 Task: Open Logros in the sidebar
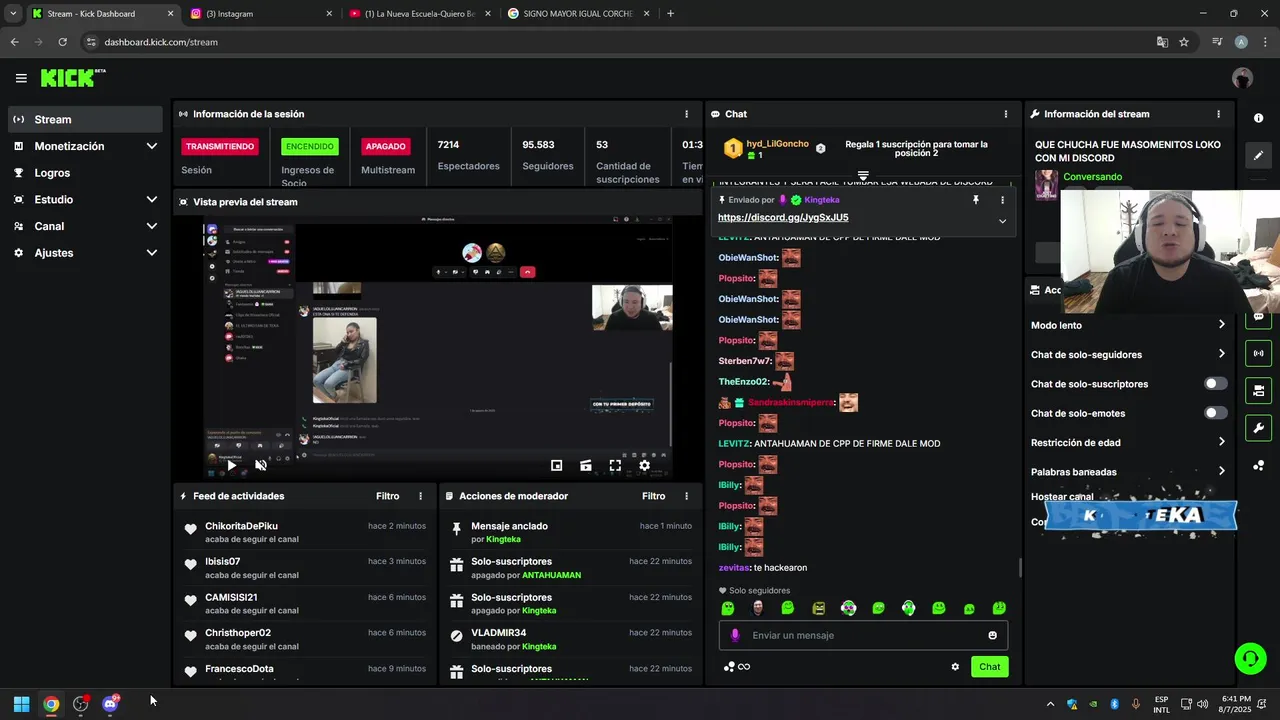click(85, 173)
